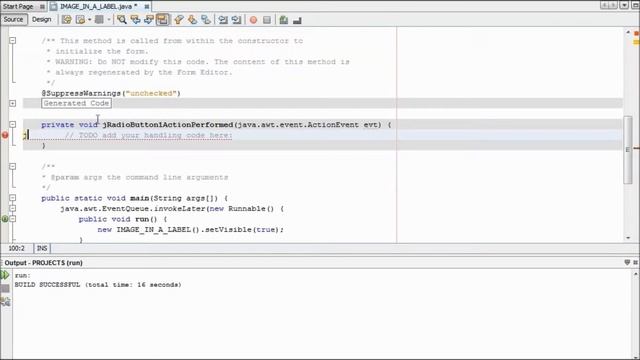Click Find Previous Occurrence icon
This screenshot has width=640, height=360.
[x=135, y=20]
